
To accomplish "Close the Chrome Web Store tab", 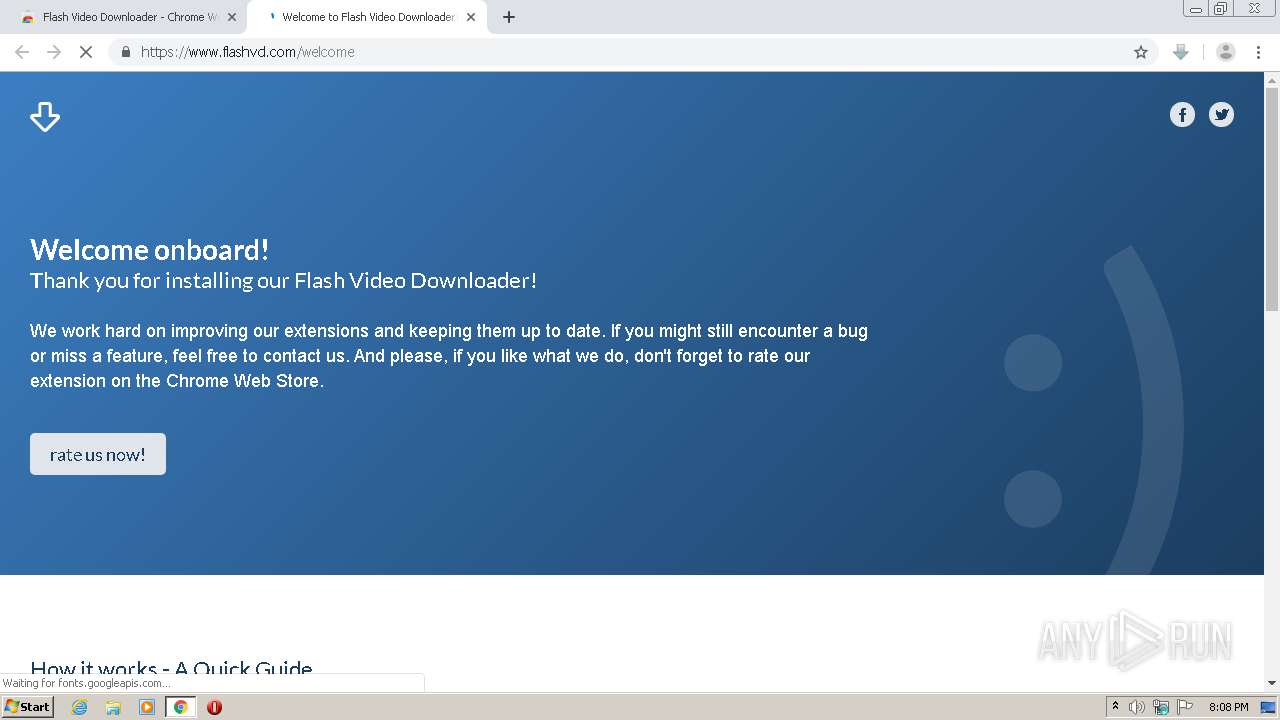I will click(x=232, y=17).
